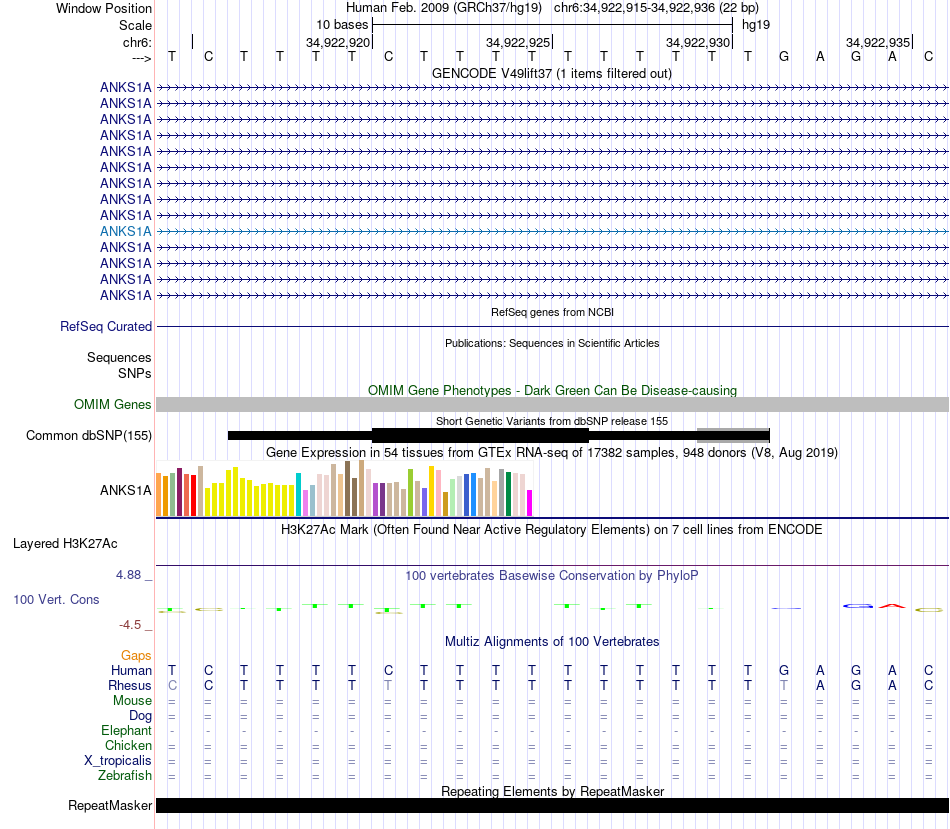The image size is (950, 829).
Task: Click the red A glyph in the conservation track
Action: click(x=892, y=605)
